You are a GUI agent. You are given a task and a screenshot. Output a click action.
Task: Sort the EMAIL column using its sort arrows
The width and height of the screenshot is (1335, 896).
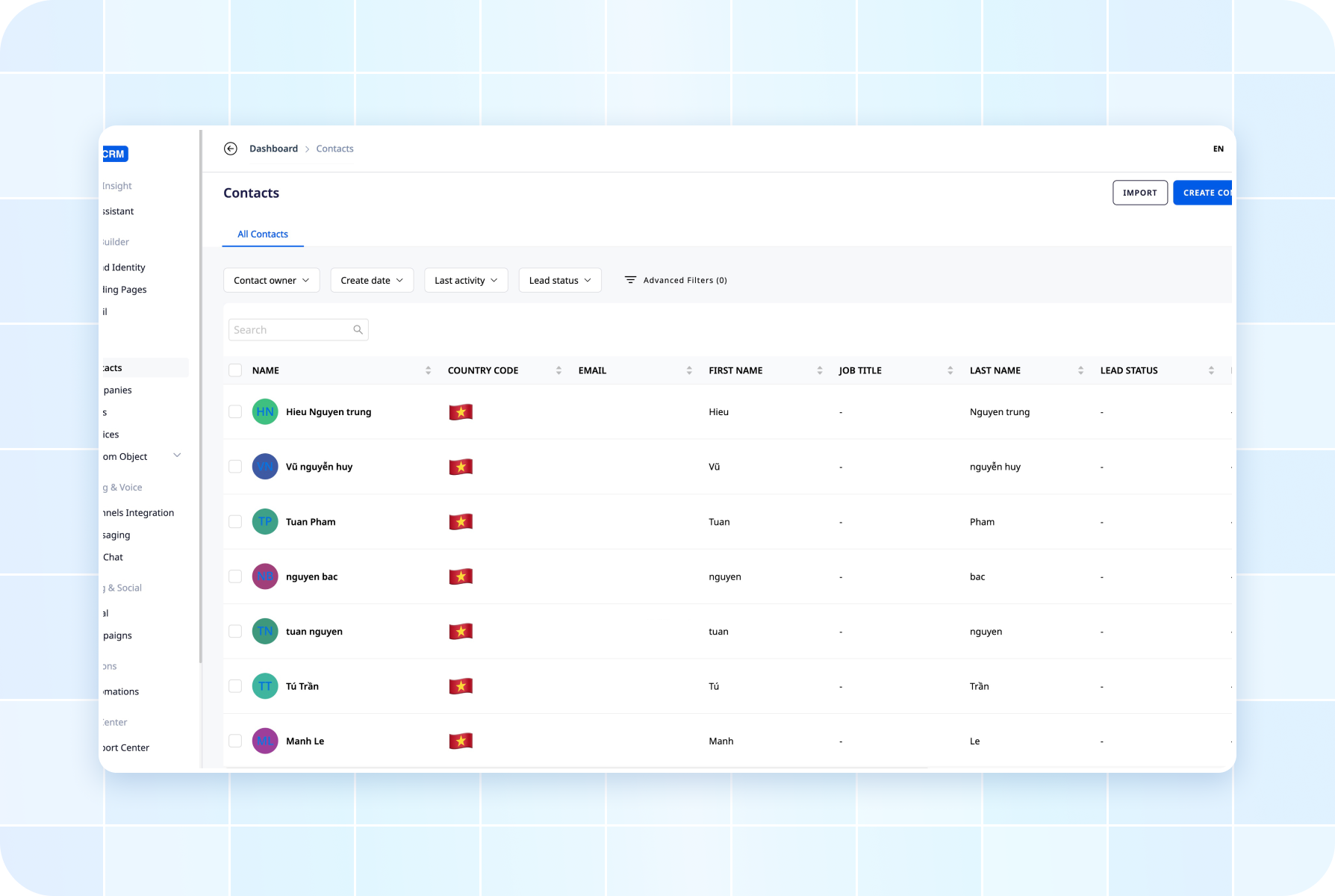(688, 370)
